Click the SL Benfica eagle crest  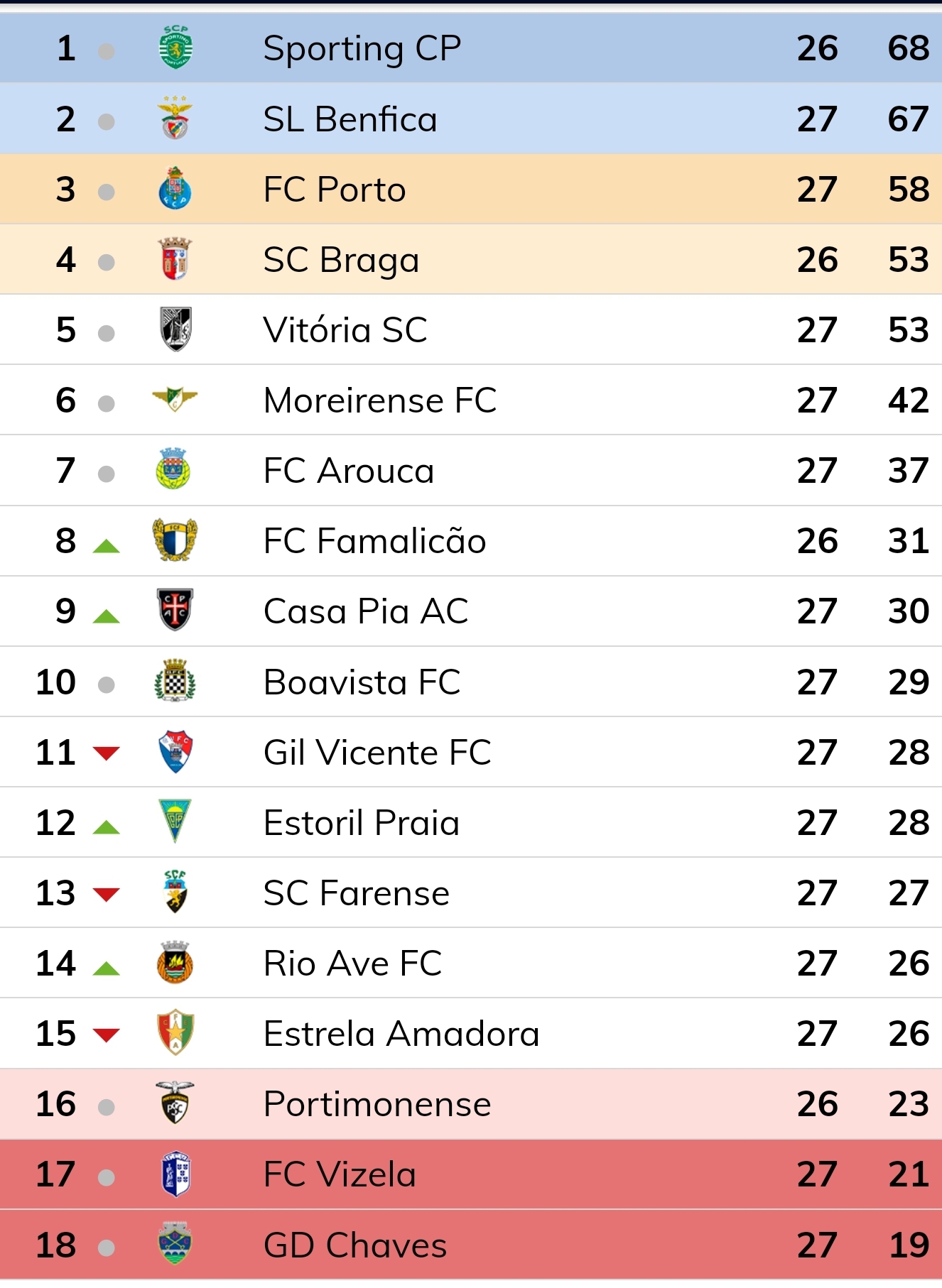[x=175, y=119]
